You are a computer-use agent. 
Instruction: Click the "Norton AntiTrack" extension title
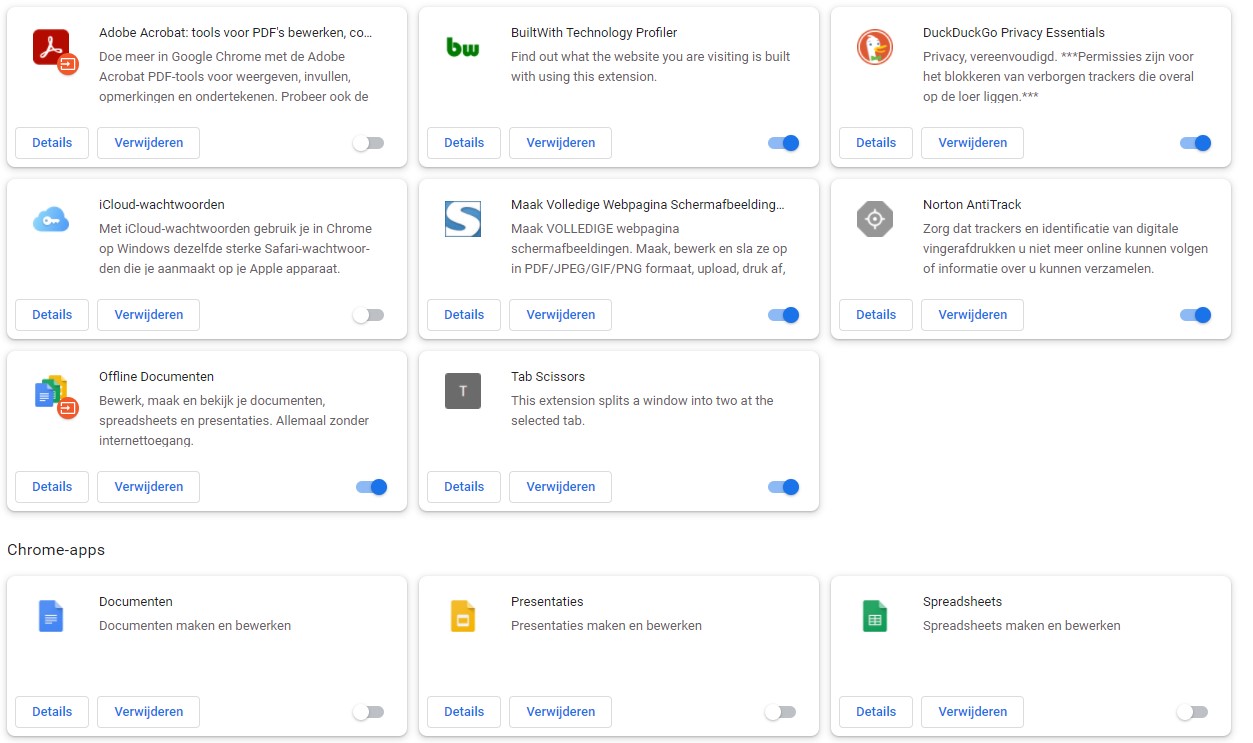(972, 205)
